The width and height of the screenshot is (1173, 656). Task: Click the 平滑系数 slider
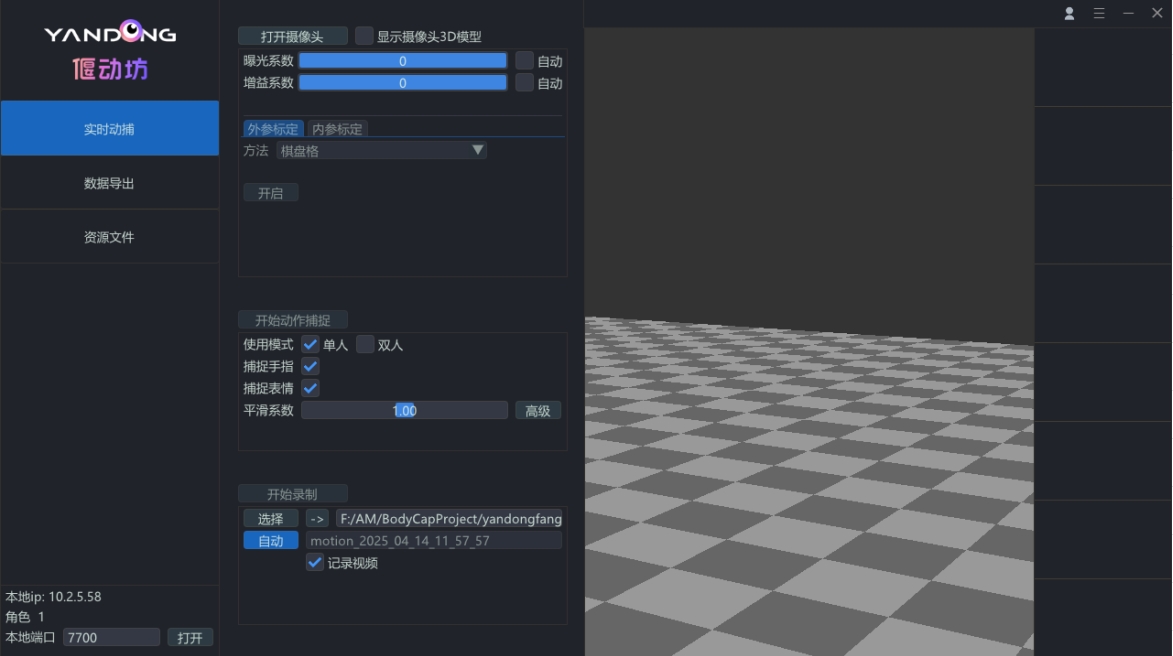[x=404, y=410]
